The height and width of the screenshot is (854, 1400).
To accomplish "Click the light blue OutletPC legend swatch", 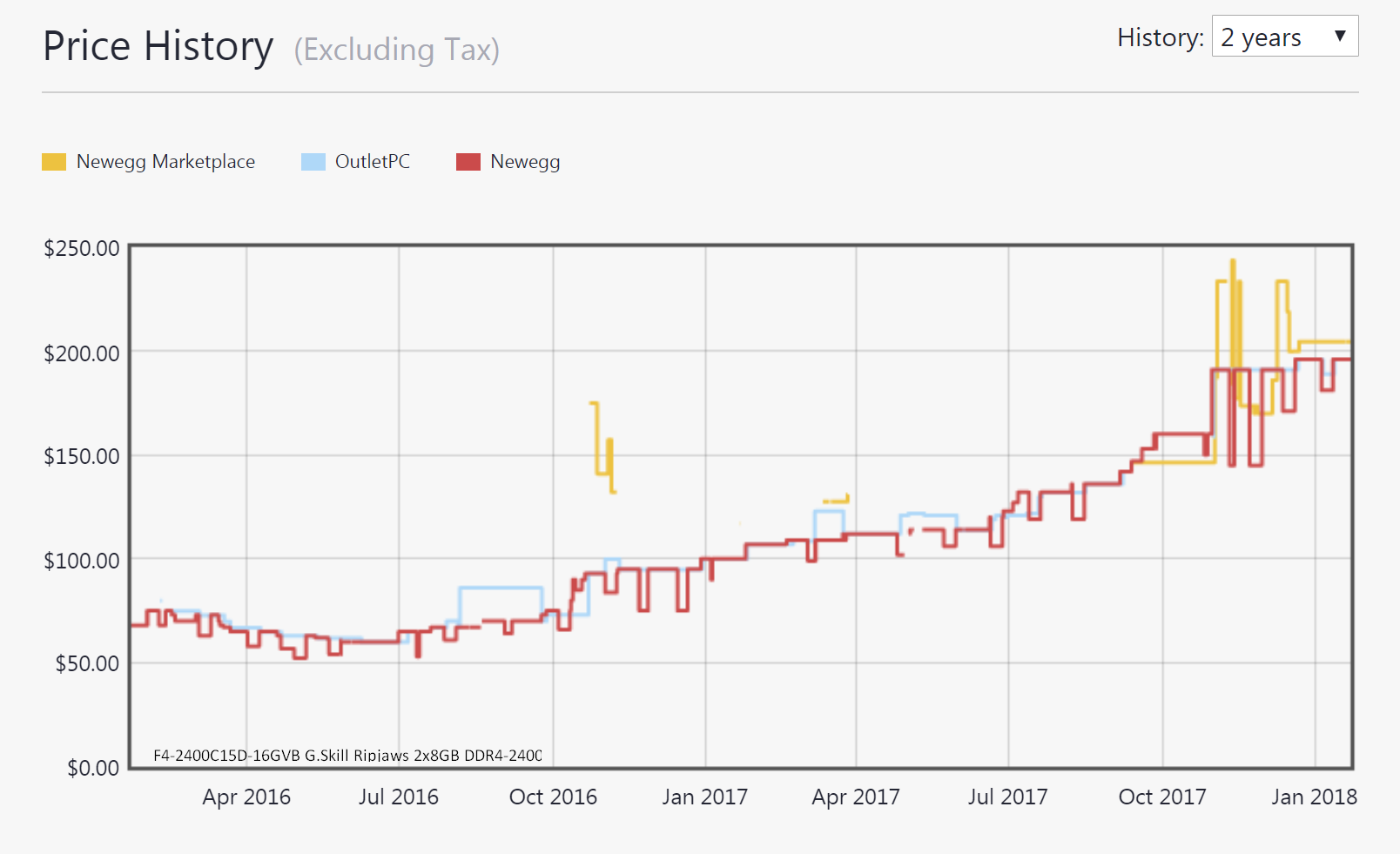I will click(x=313, y=162).
